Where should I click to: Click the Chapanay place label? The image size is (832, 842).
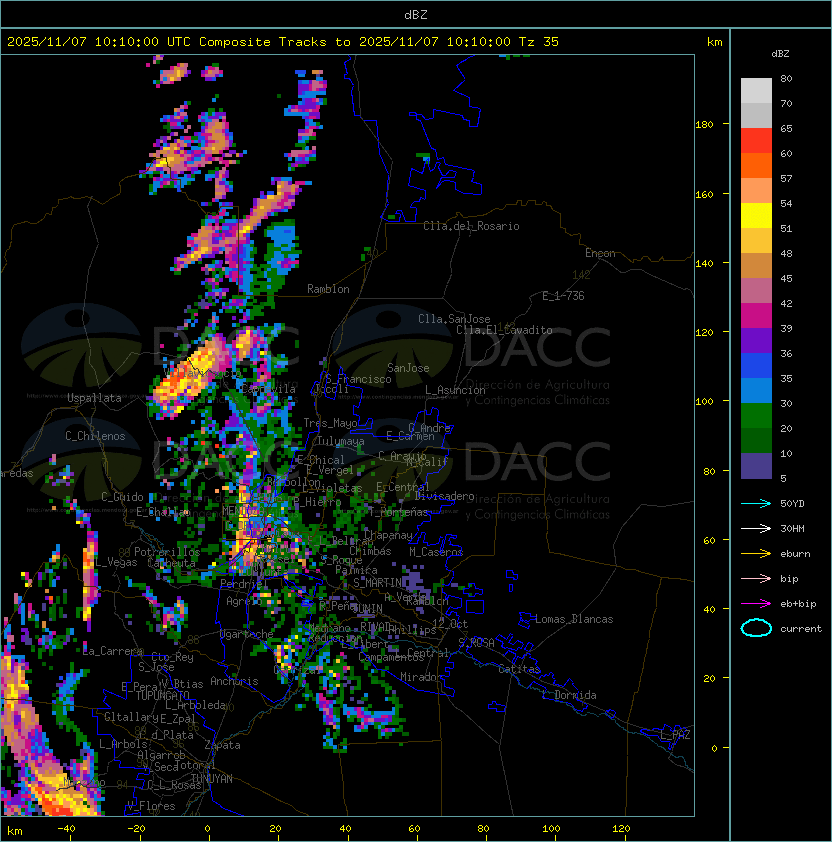pos(388,535)
